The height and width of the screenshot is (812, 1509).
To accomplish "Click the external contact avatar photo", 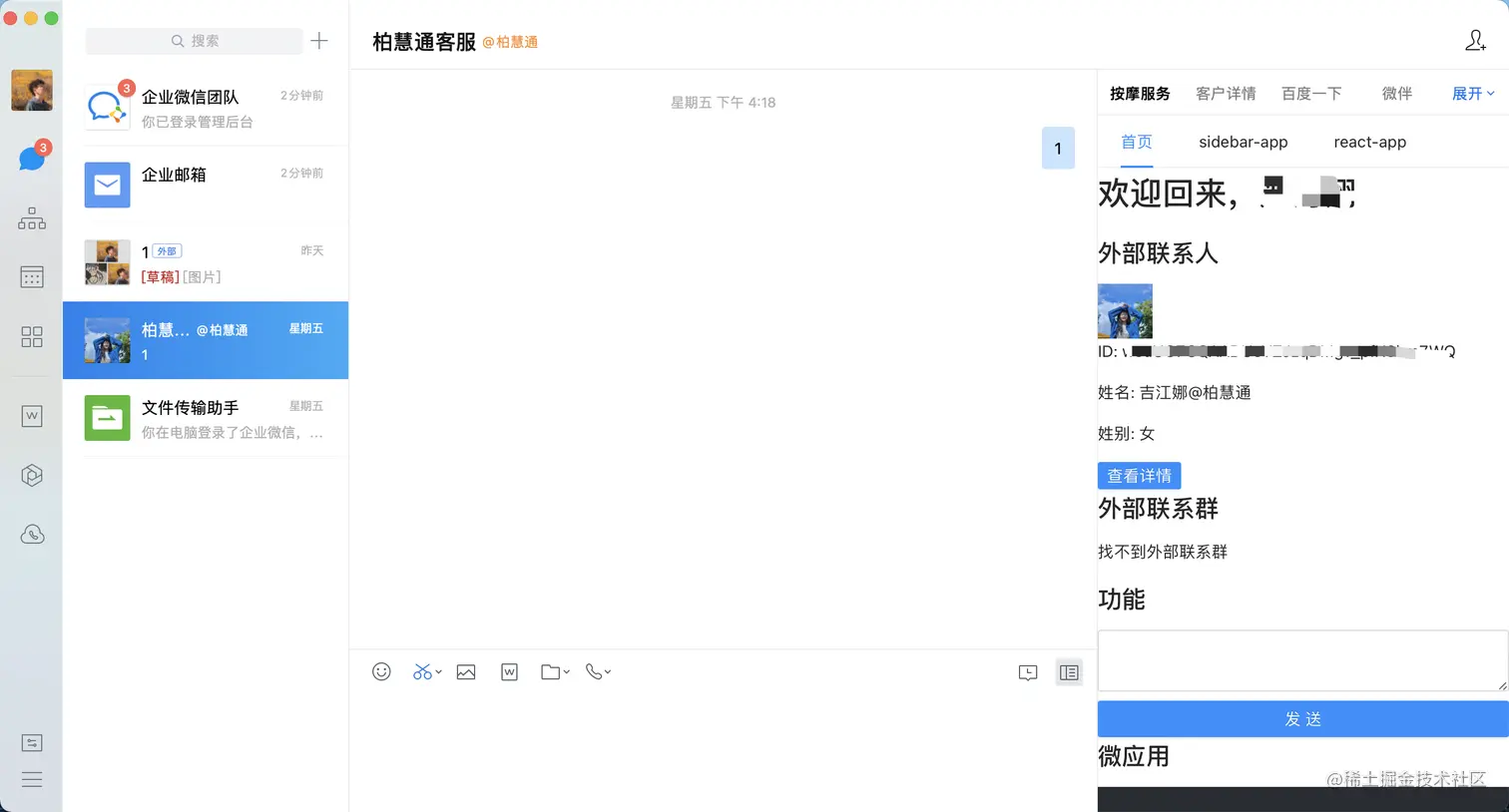I will (x=1125, y=311).
